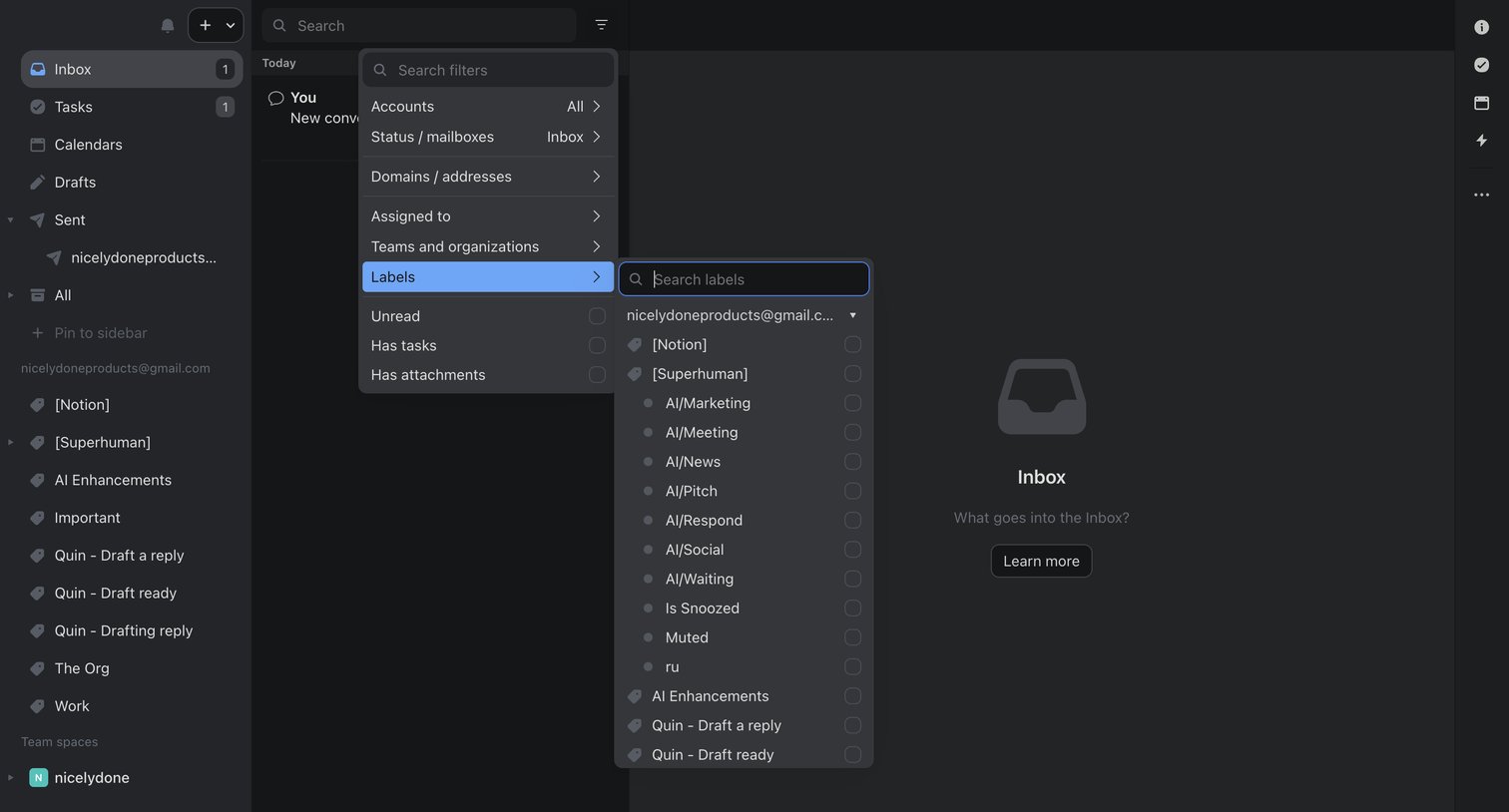The image size is (1509, 812).
Task: Click the Tasks checkmark icon in sidebar
Action: pos(38,107)
